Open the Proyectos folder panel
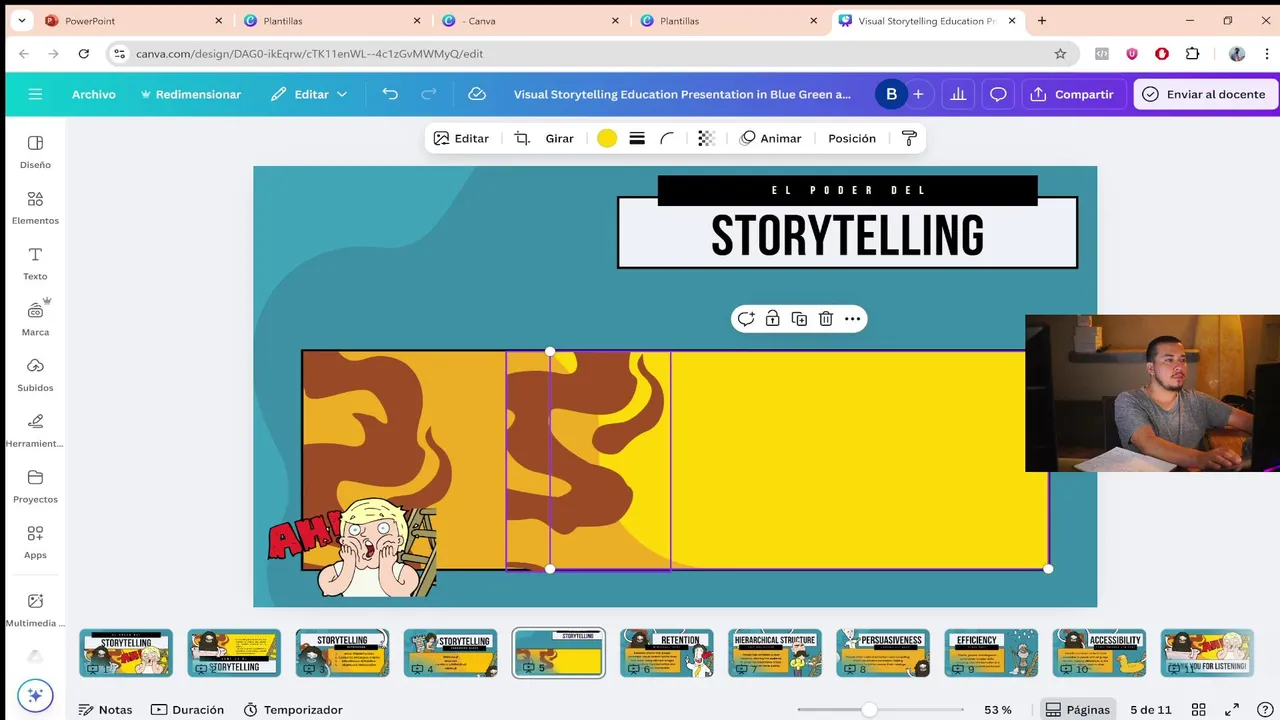Image resolution: width=1280 pixels, height=720 pixels. click(x=35, y=487)
